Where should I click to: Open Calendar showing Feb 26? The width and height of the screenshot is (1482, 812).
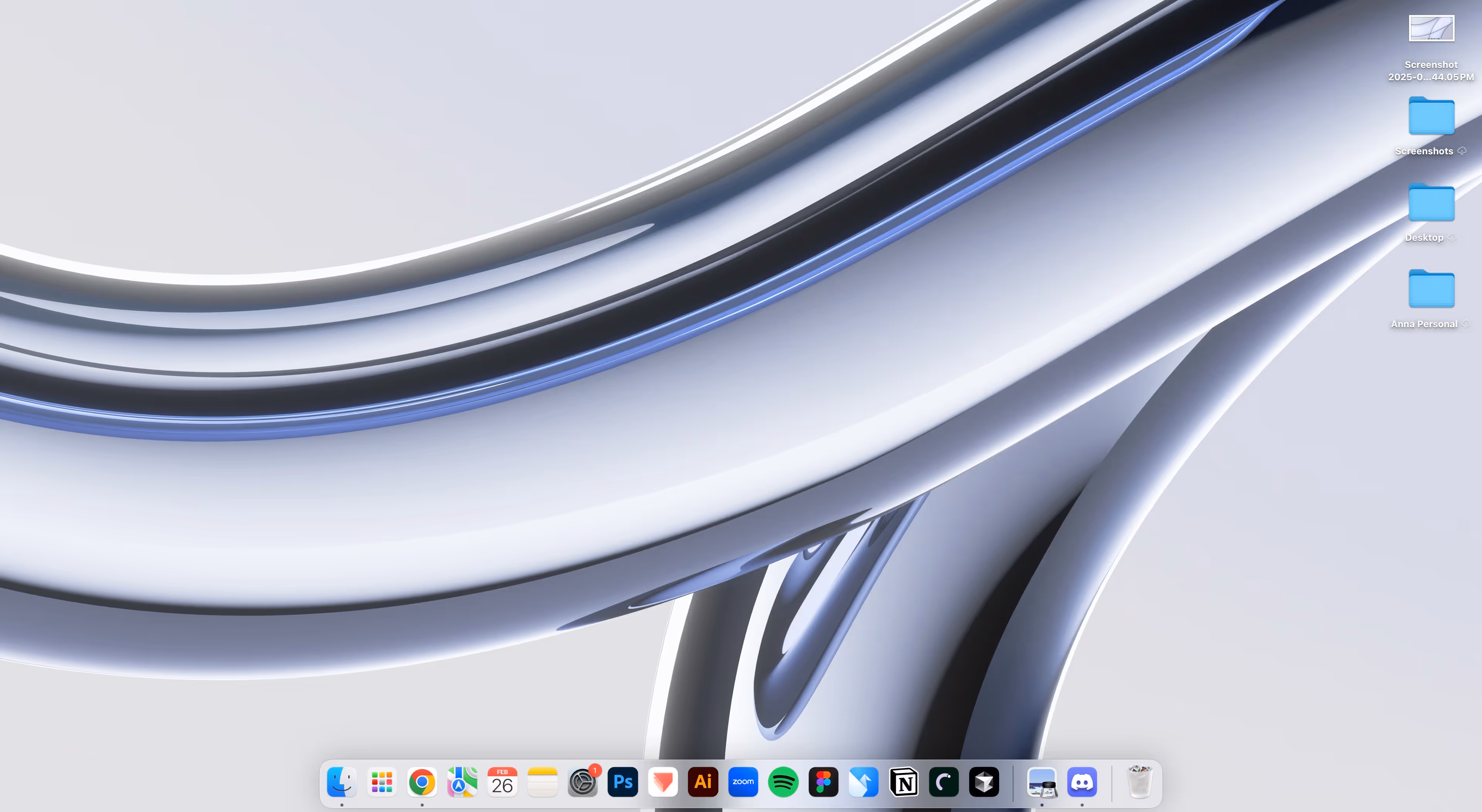502,782
